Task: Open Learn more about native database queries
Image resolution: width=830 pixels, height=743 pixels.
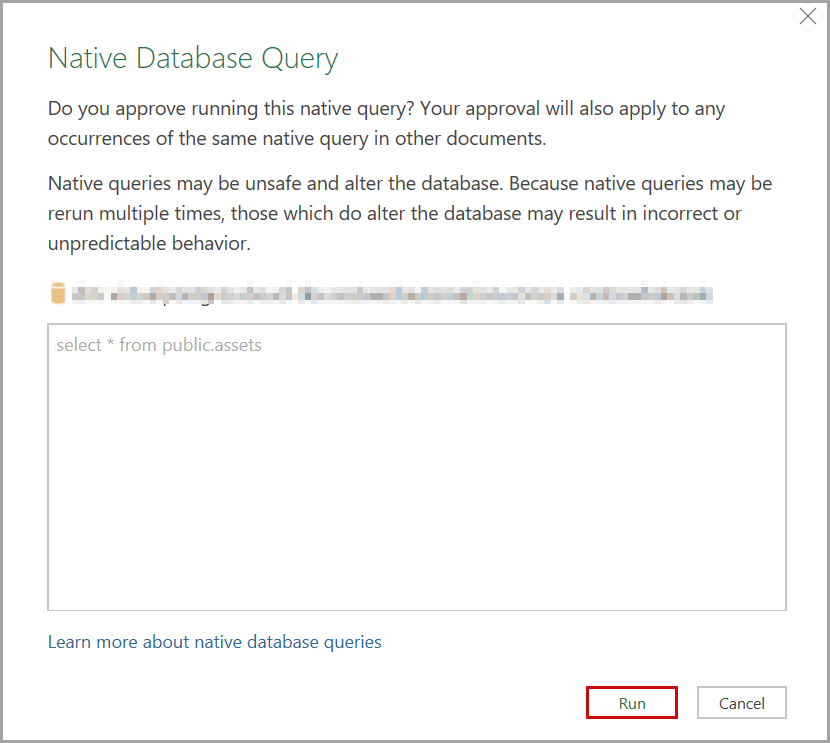Action: (215, 642)
